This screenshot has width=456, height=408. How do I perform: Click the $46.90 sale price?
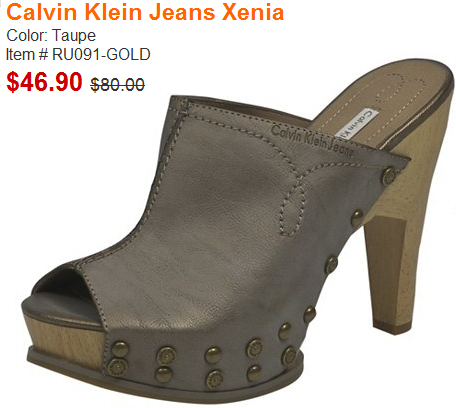tap(44, 82)
